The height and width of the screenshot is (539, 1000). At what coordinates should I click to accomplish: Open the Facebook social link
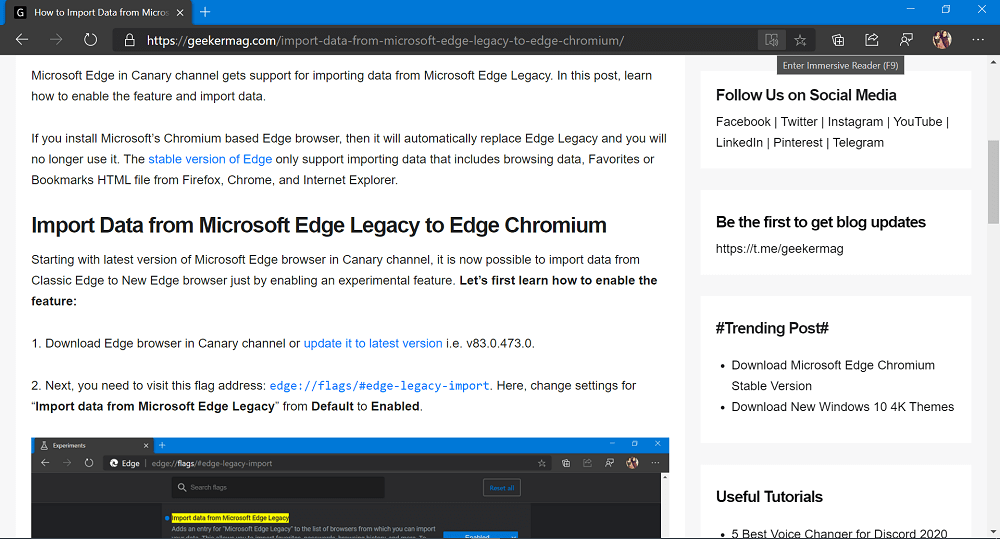[x=743, y=121]
